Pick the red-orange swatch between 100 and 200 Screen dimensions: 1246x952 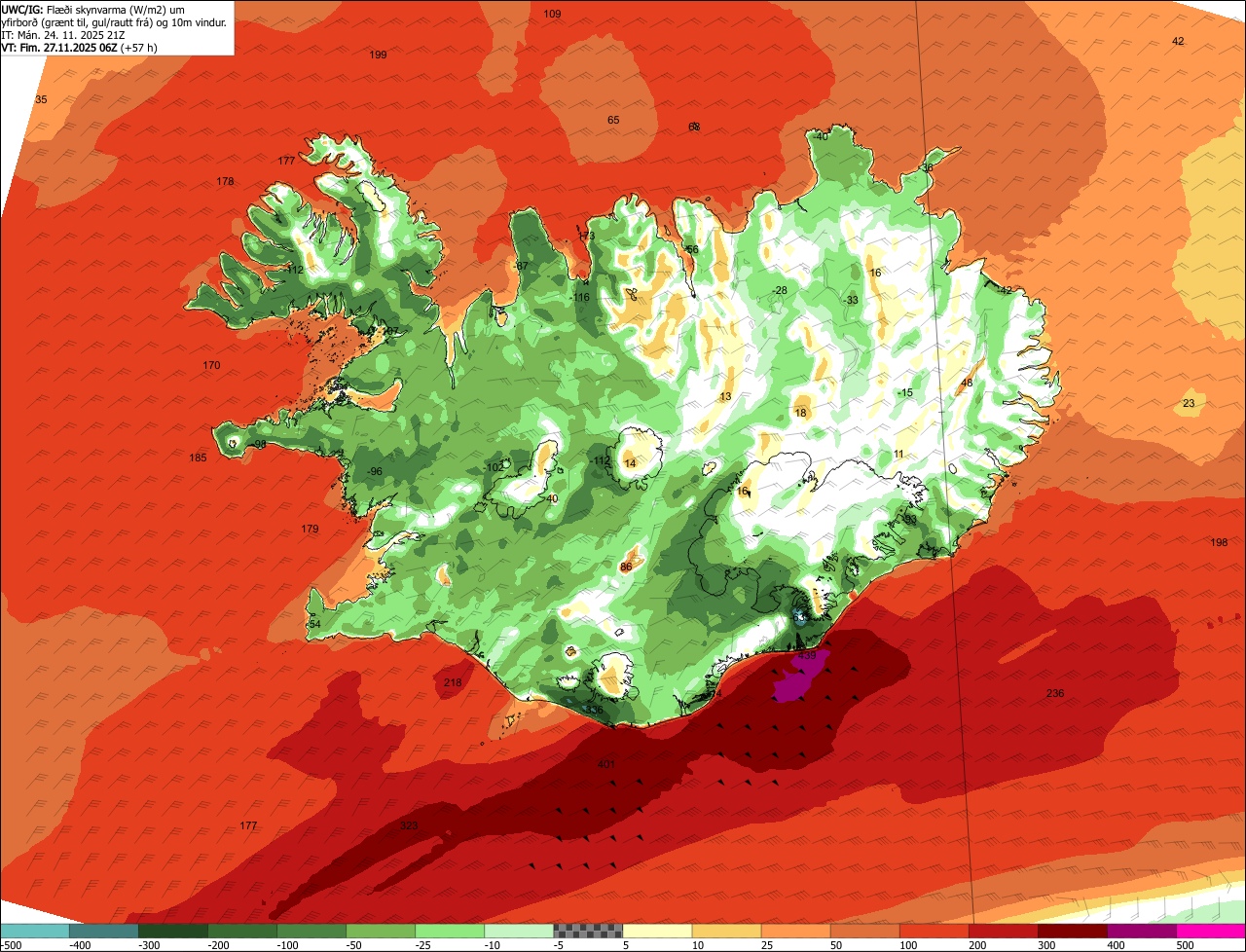pos(934,931)
